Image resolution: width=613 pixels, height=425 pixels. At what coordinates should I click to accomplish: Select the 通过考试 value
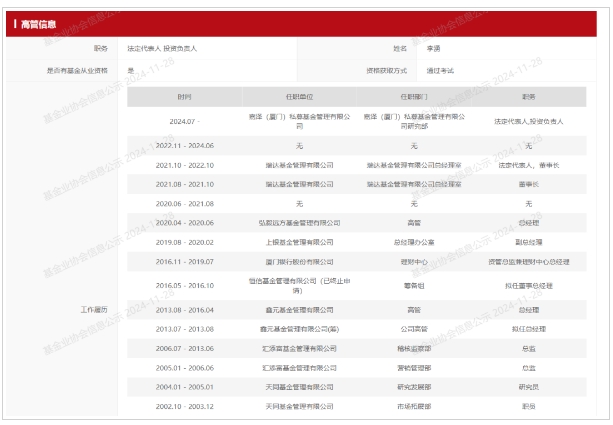(440, 71)
